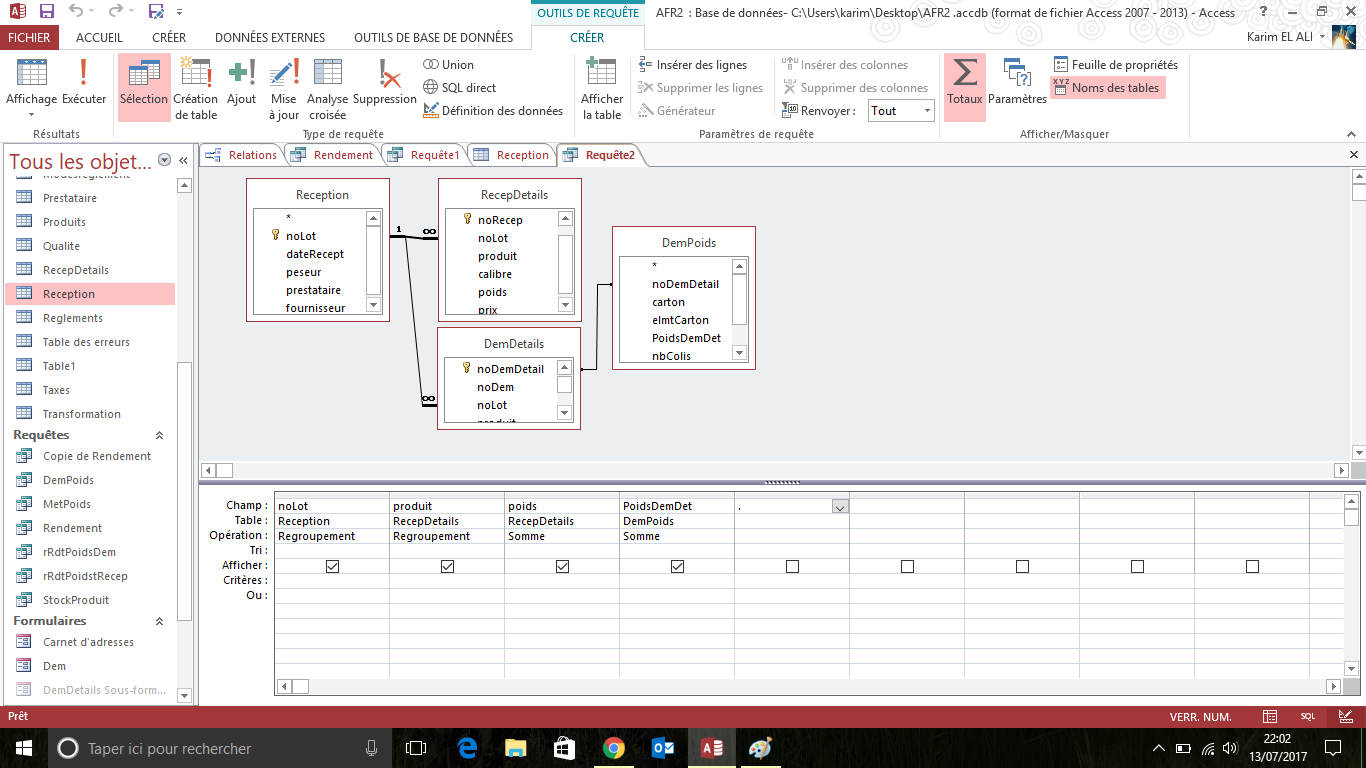The width and height of the screenshot is (1366, 768).
Task: Collapse the navigation pane with chevrons
Action: tap(183, 161)
